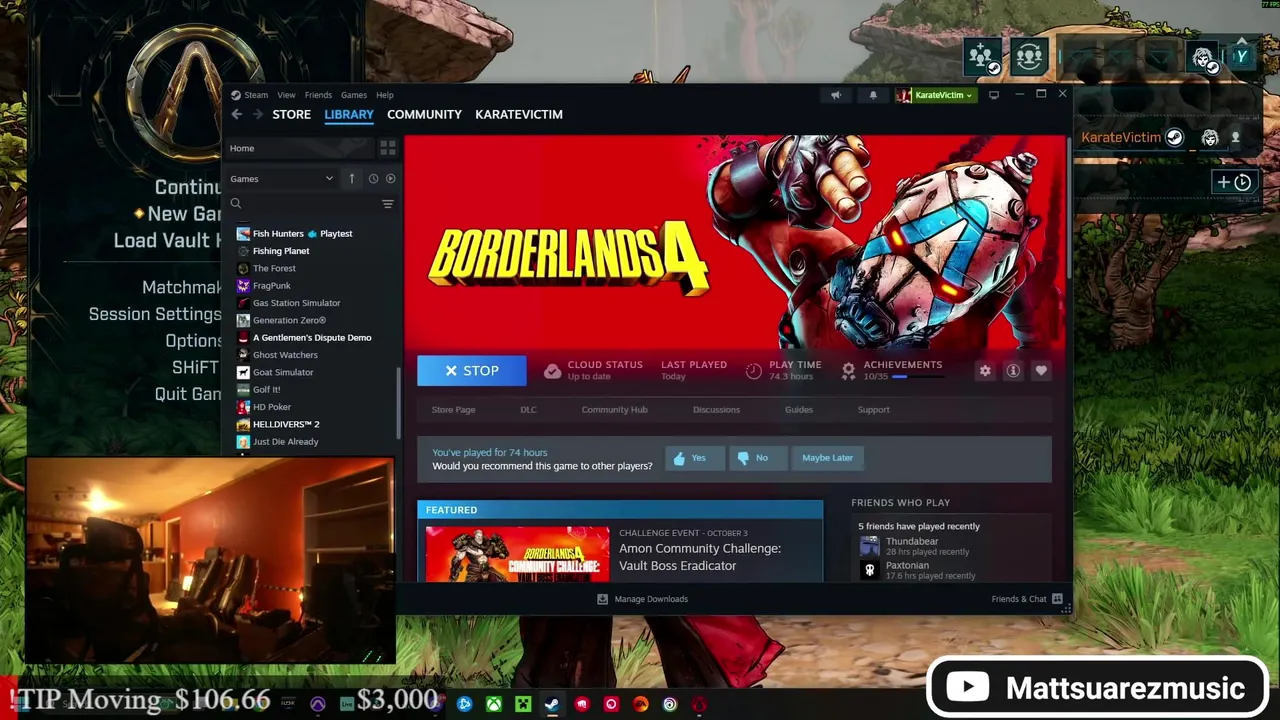Image resolution: width=1280 pixels, height=720 pixels.
Task: Open the Community Hub link
Action: coord(614,410)
